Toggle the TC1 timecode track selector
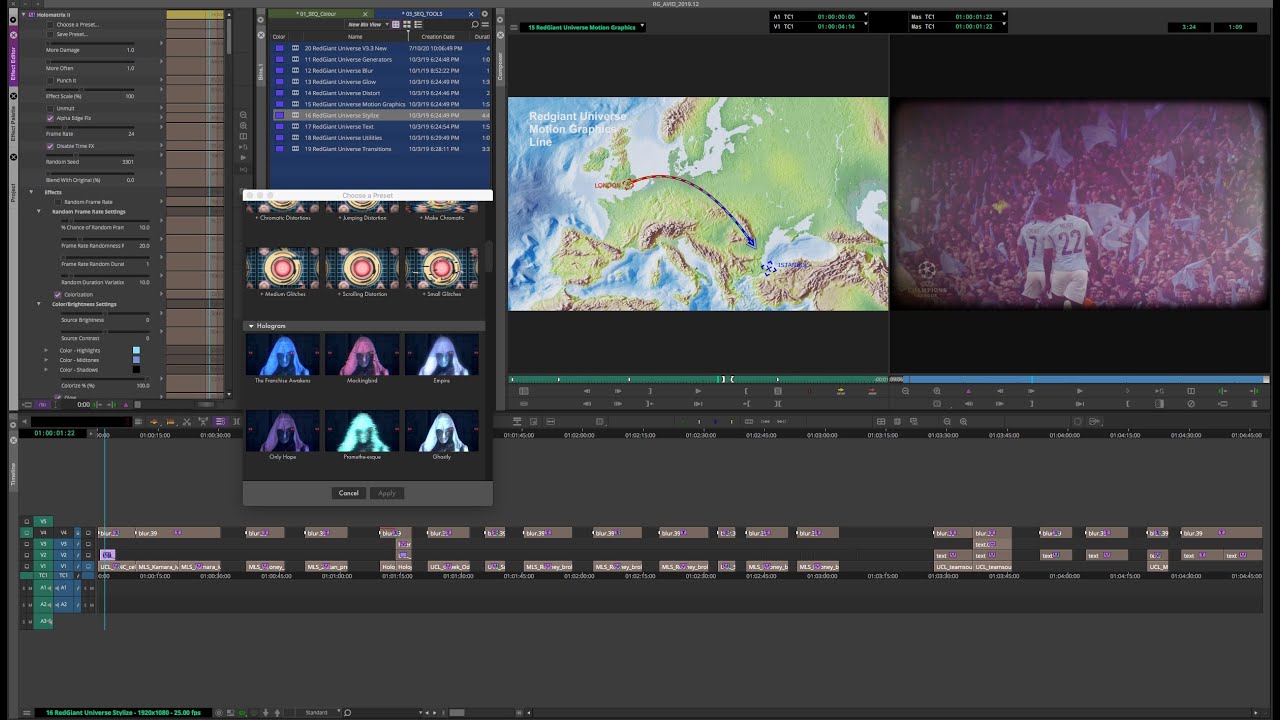The image size is (1280, 720). pos(62,576)
